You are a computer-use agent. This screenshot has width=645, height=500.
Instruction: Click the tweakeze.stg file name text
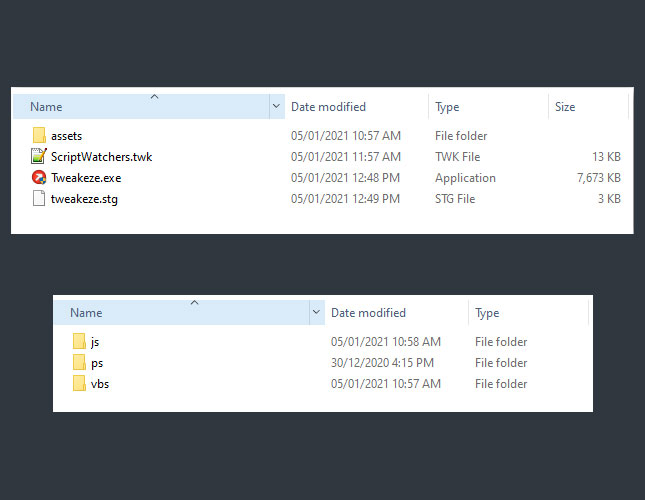(85, 198)
